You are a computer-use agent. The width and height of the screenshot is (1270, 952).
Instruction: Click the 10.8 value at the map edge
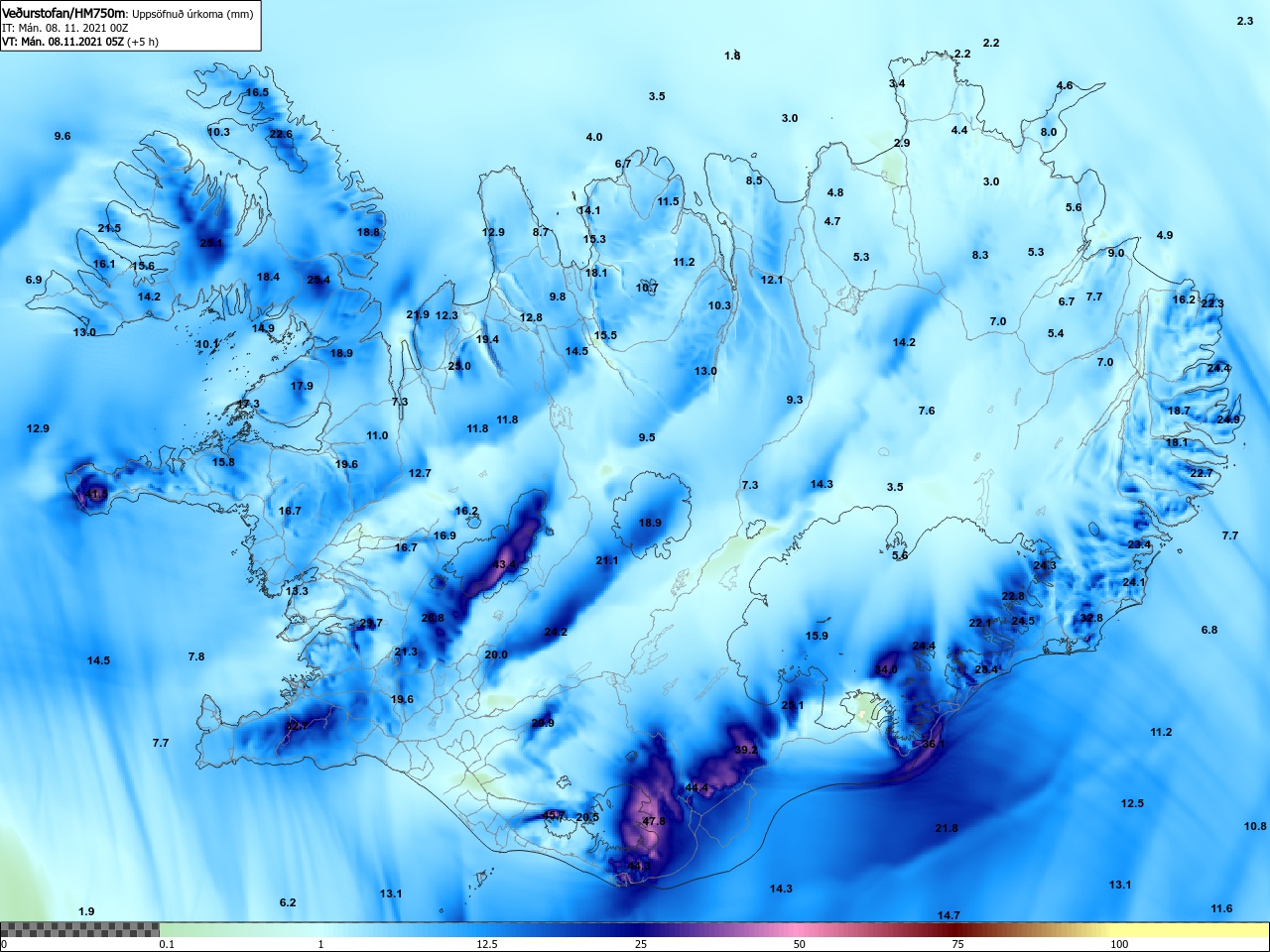1255,827
